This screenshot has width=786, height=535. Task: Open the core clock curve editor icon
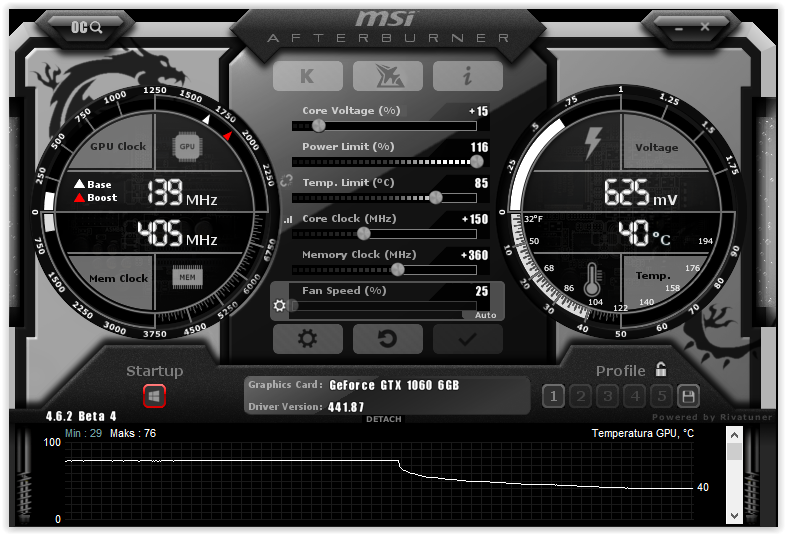288,220
